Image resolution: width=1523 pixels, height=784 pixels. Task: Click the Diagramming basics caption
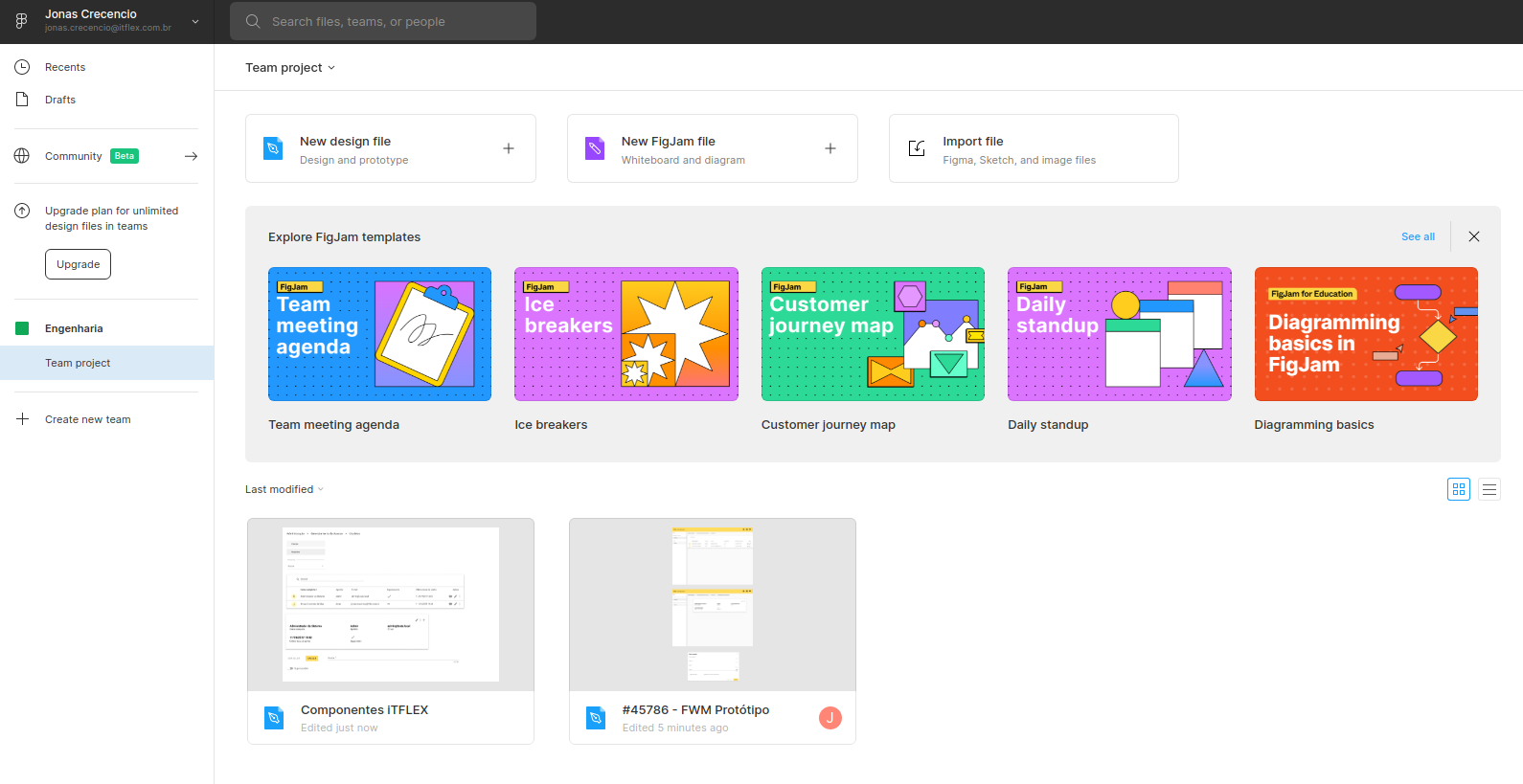tap(1314, 425)
